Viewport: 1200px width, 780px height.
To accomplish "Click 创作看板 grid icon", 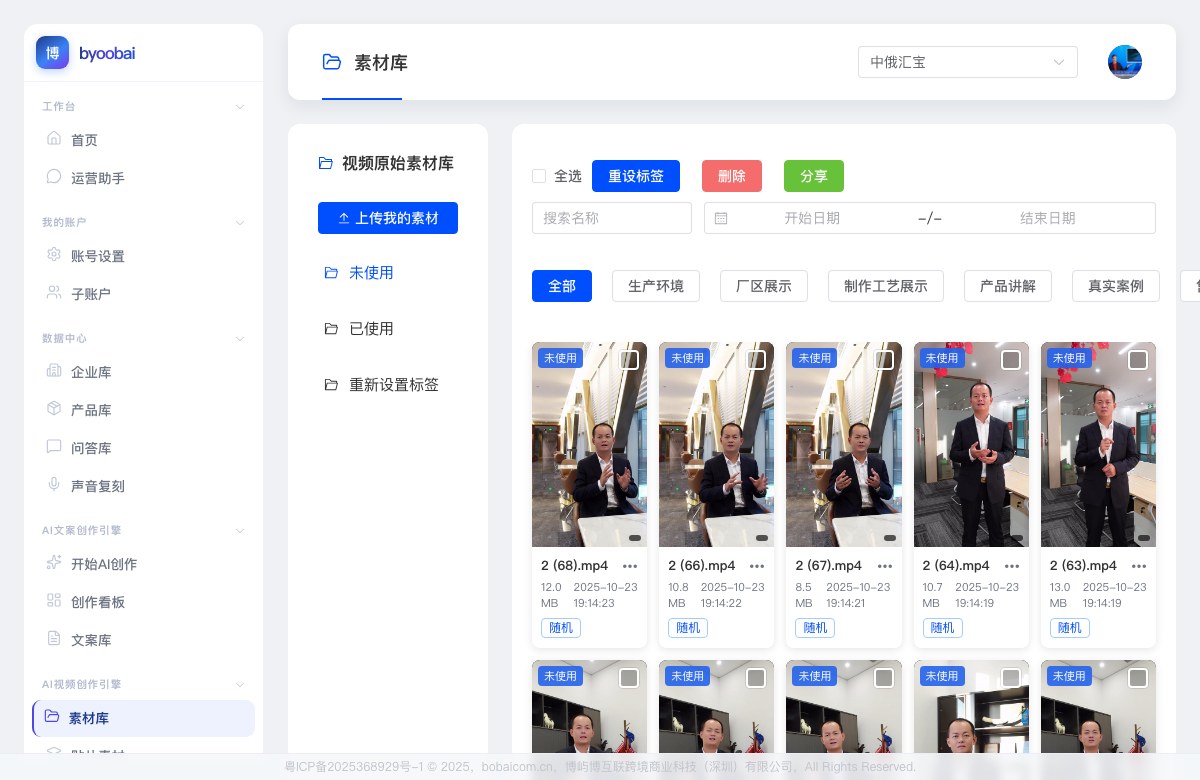I will pos(54,601).
